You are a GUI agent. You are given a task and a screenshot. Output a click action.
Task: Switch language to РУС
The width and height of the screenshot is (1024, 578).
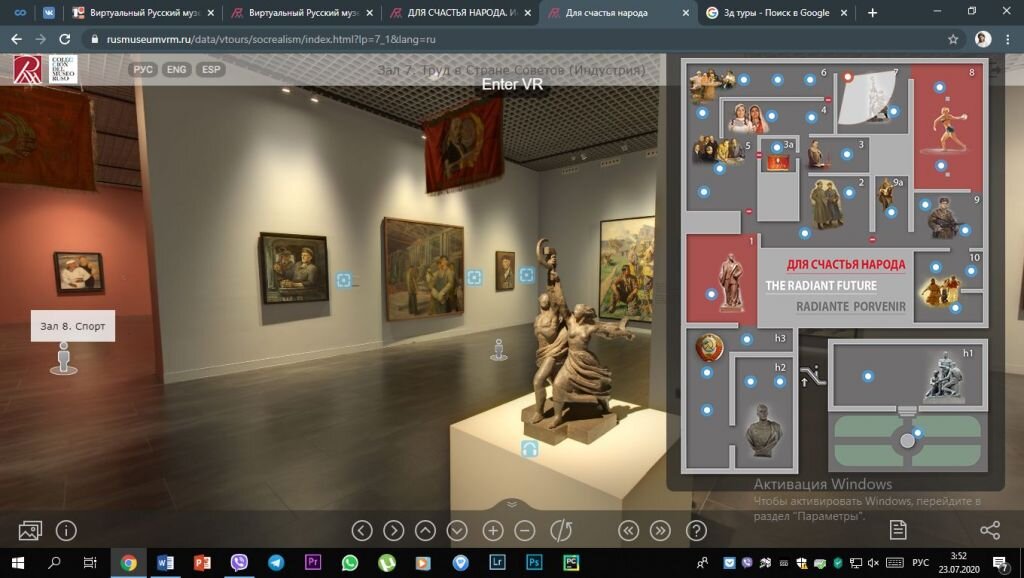point(142,69)
